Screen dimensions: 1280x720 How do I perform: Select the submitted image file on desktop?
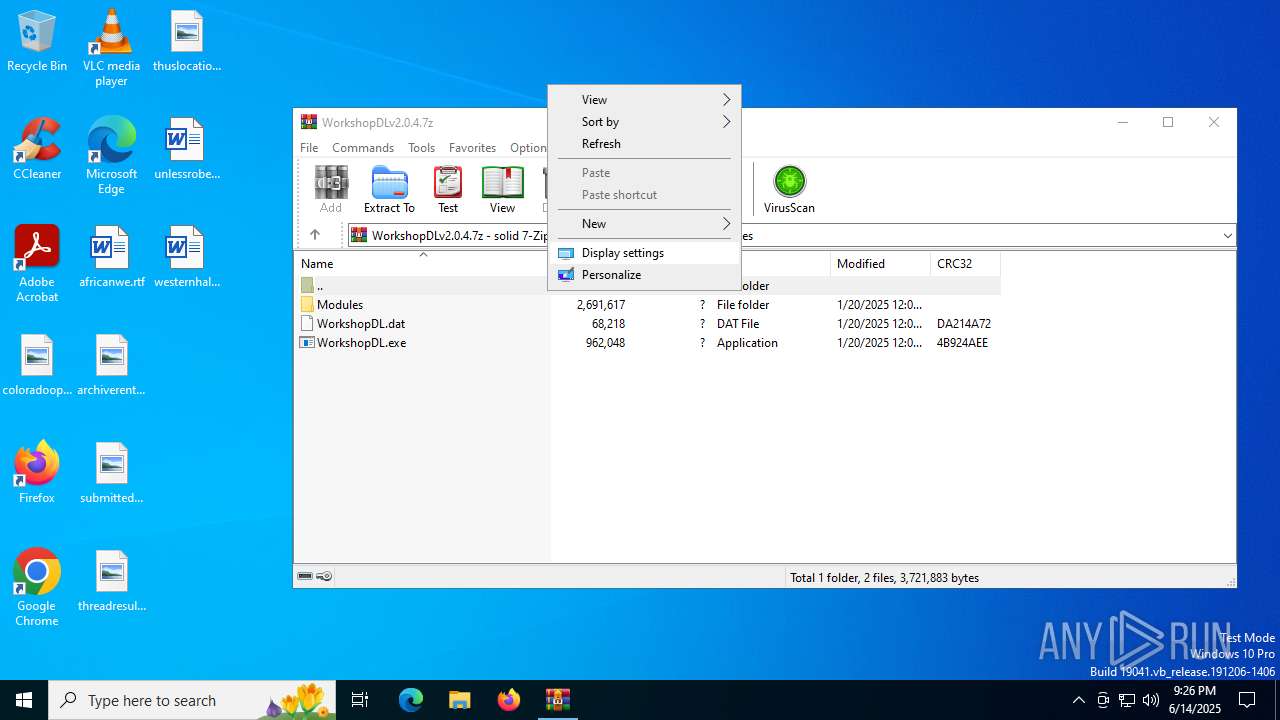click(111, 473)
